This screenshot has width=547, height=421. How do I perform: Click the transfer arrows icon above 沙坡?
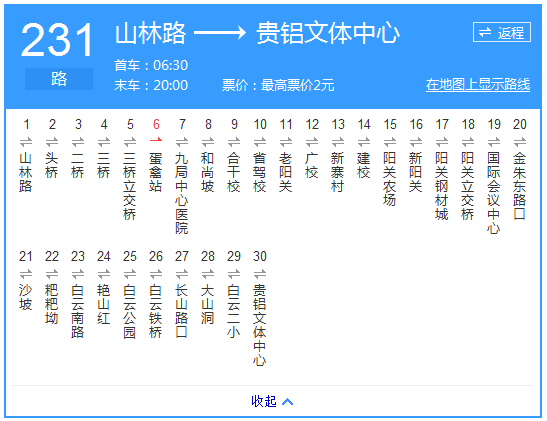tap(26, 274)
